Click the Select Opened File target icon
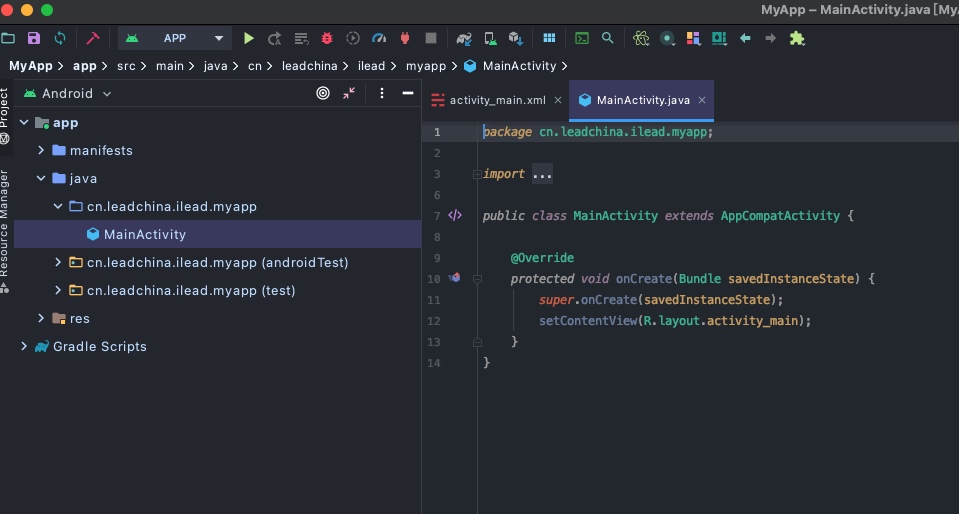Image resolution: width=959 pixels, height=514 pixels. pos(323,93)
